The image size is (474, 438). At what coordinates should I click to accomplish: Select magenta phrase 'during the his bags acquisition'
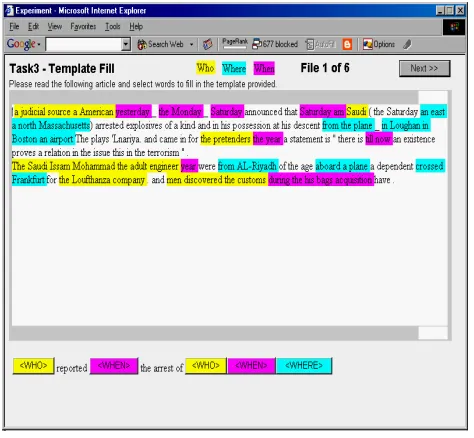320,180
